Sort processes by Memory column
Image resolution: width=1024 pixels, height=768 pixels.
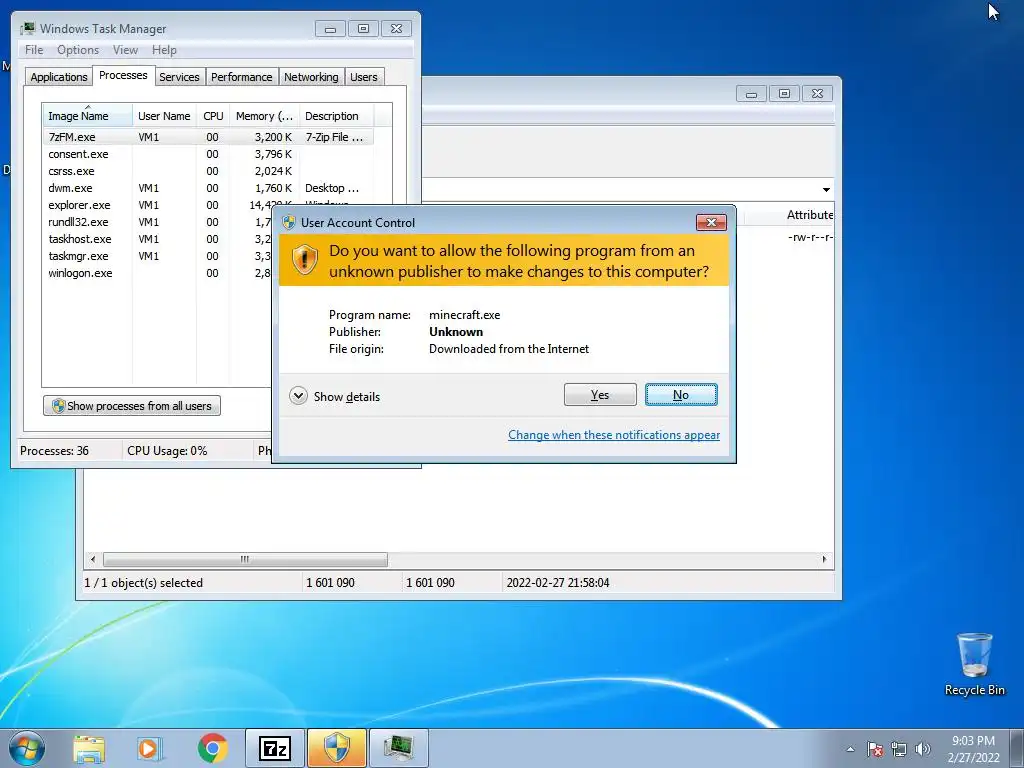click(x=264, y=116)
